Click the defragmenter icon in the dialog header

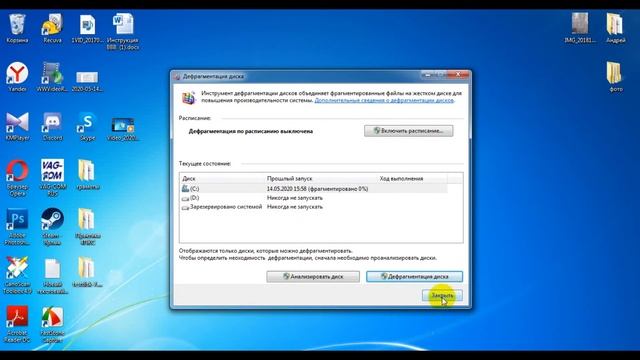[x=188, y=98]
